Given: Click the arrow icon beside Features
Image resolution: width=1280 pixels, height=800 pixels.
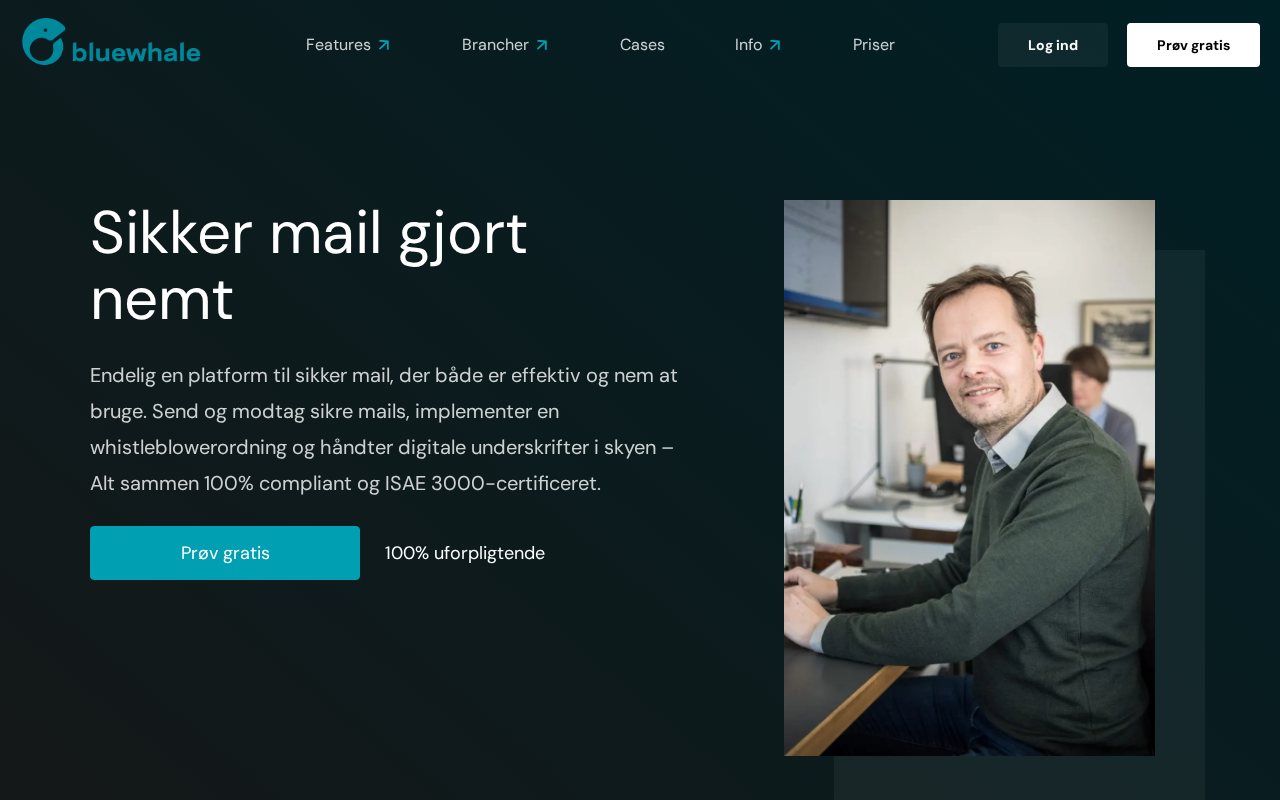Looking at the screenshot, I should point(384,45).
